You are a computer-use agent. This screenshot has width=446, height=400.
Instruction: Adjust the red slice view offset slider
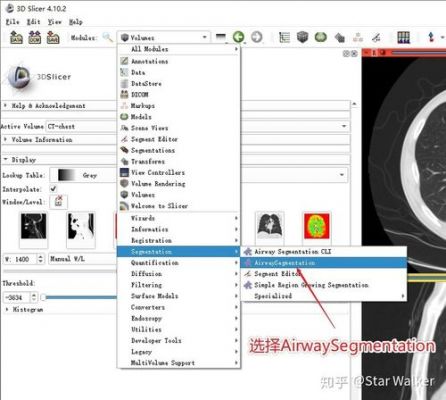pyautogui.click(x=419, y=53)
